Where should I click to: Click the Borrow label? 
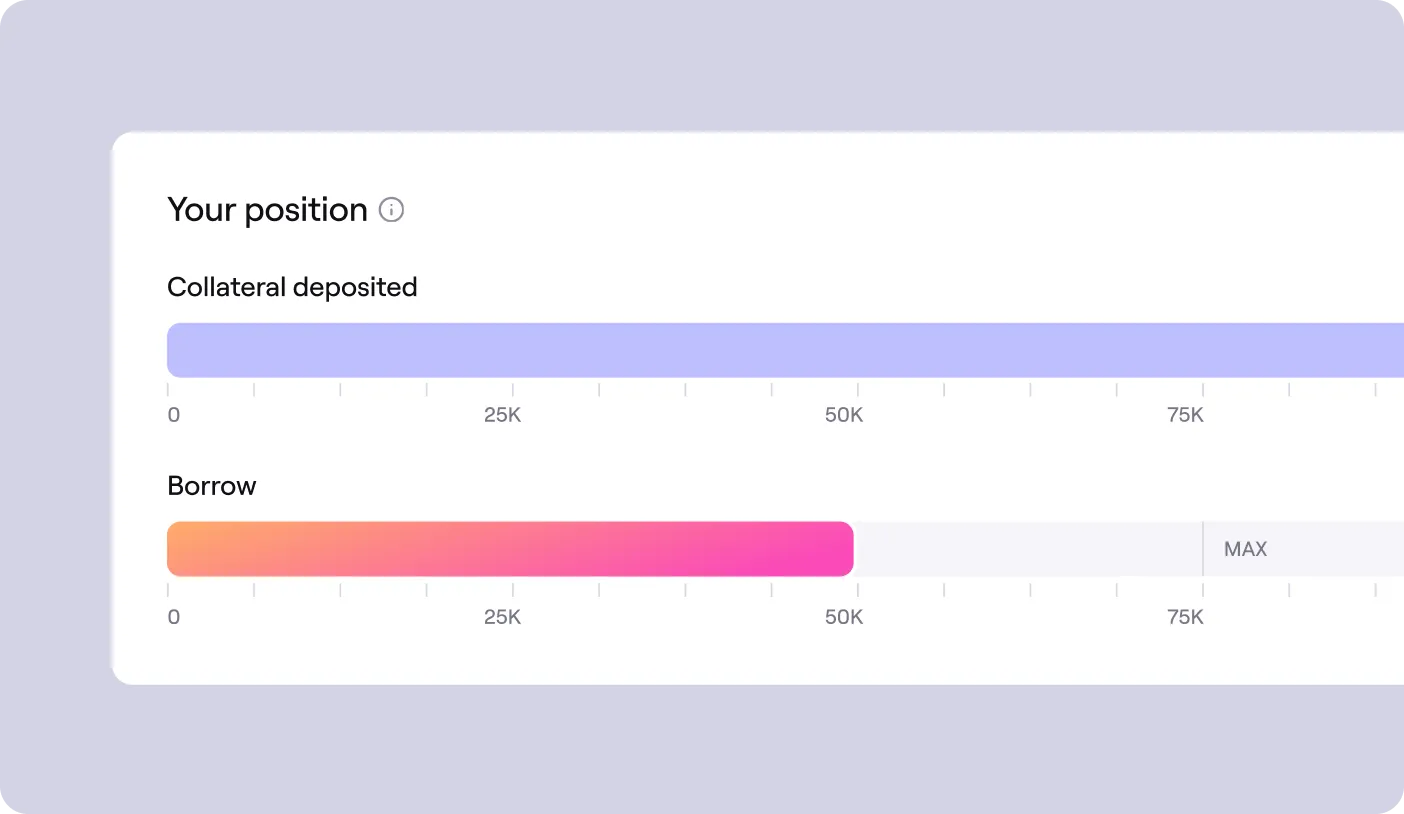[212, 486]
